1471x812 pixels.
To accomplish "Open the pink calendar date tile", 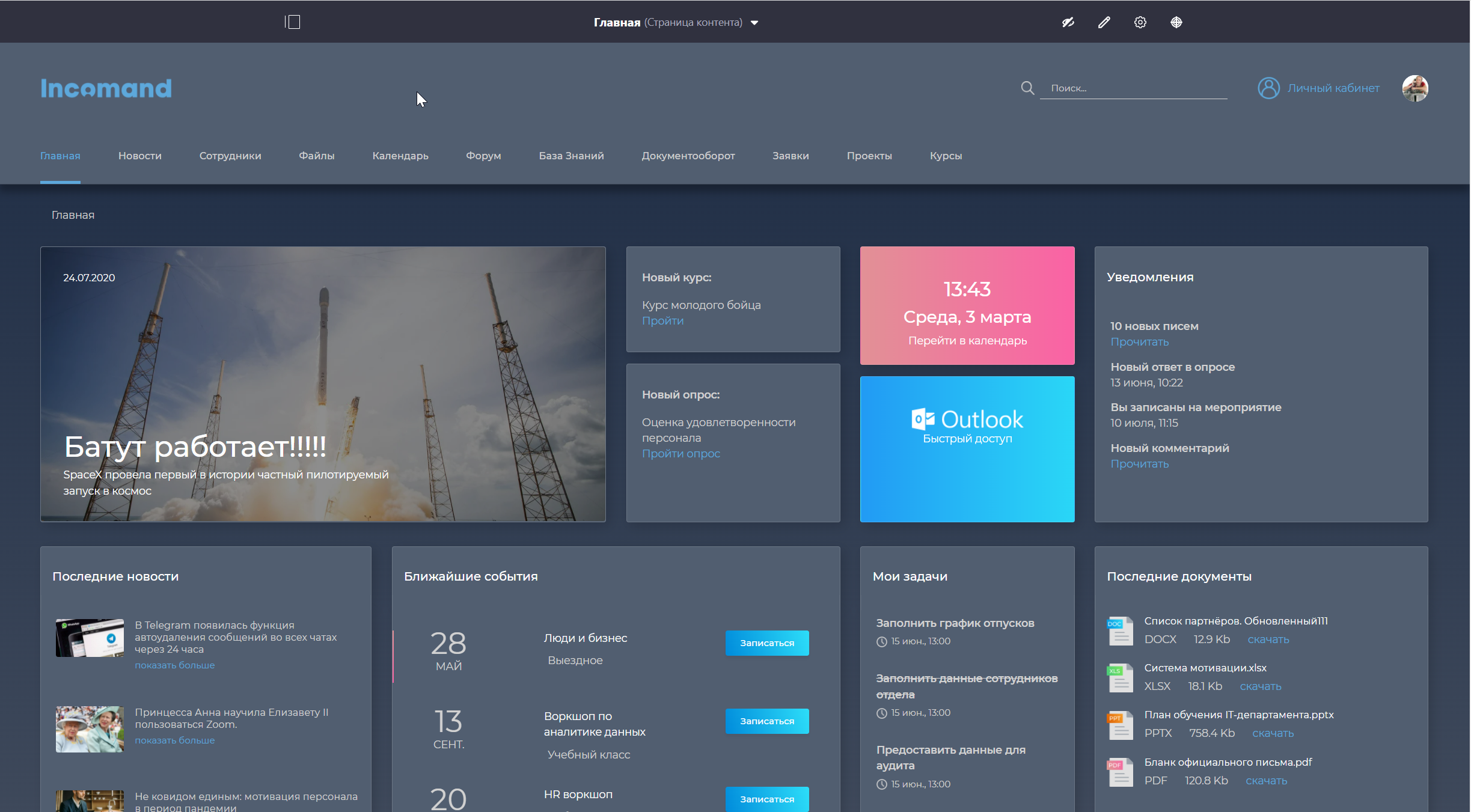I will click(x=967, y=305).
